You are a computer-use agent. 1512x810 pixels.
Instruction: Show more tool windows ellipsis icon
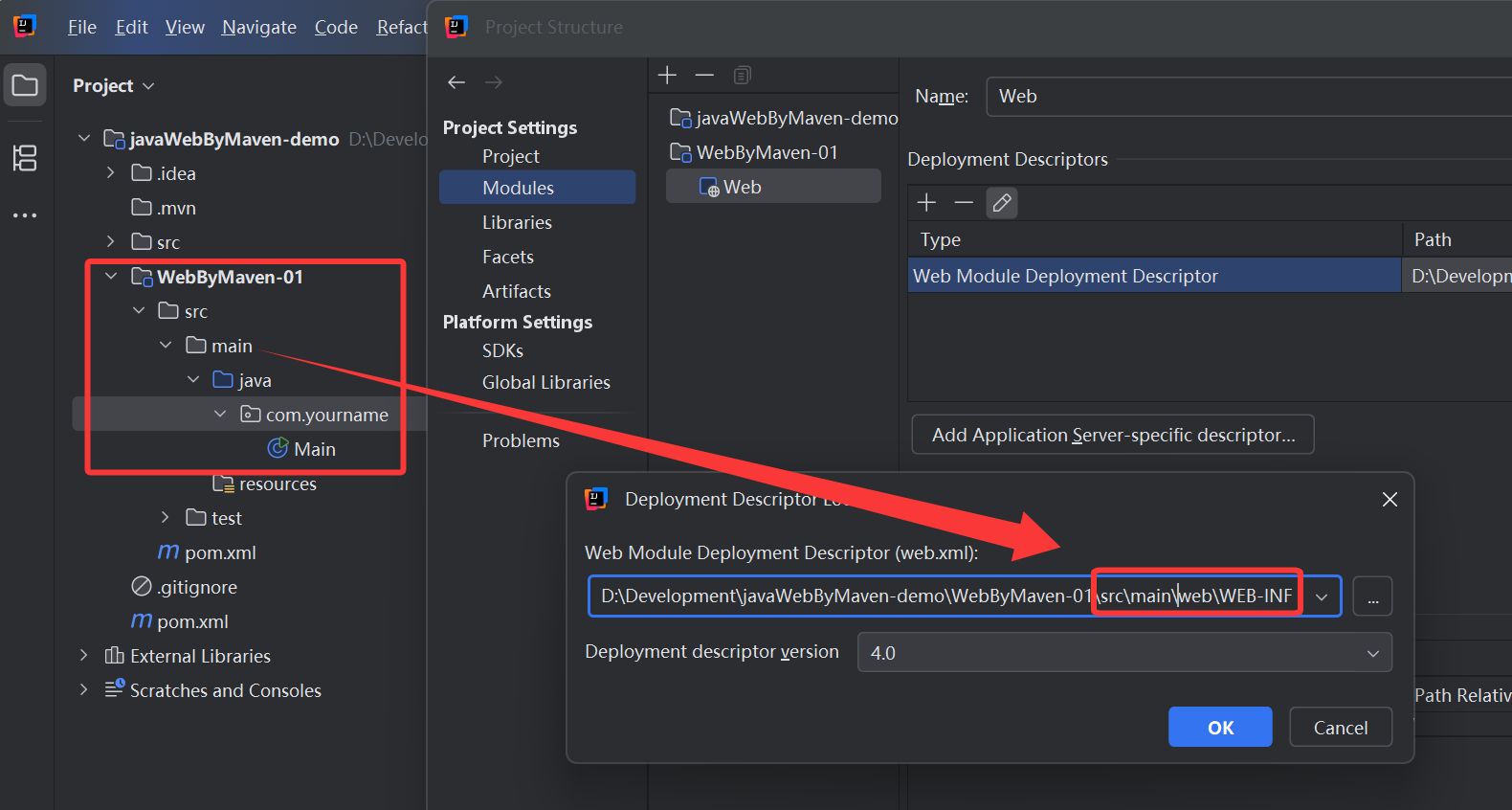coord(25,215)
